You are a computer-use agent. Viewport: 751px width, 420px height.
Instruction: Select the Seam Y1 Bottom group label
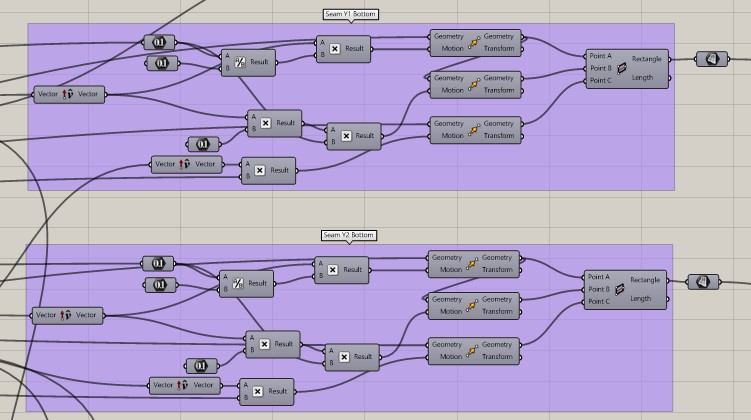(x=350, y=15)
